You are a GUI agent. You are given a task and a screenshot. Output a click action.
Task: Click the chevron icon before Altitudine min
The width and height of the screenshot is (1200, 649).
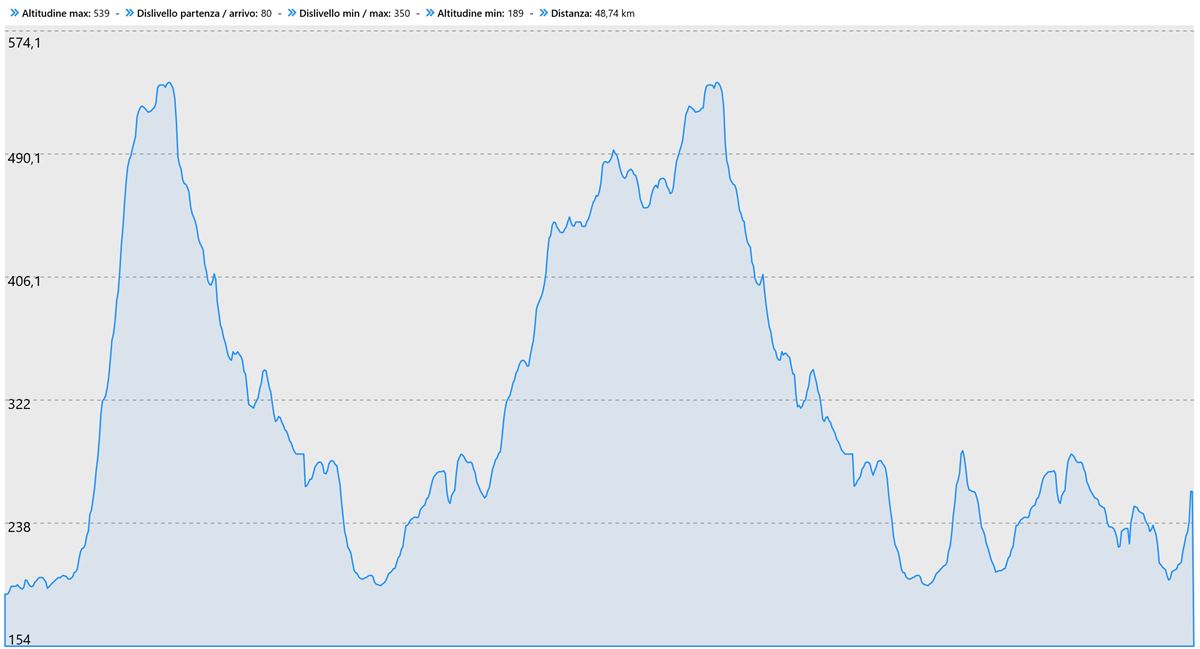click(x=429, y=14)
